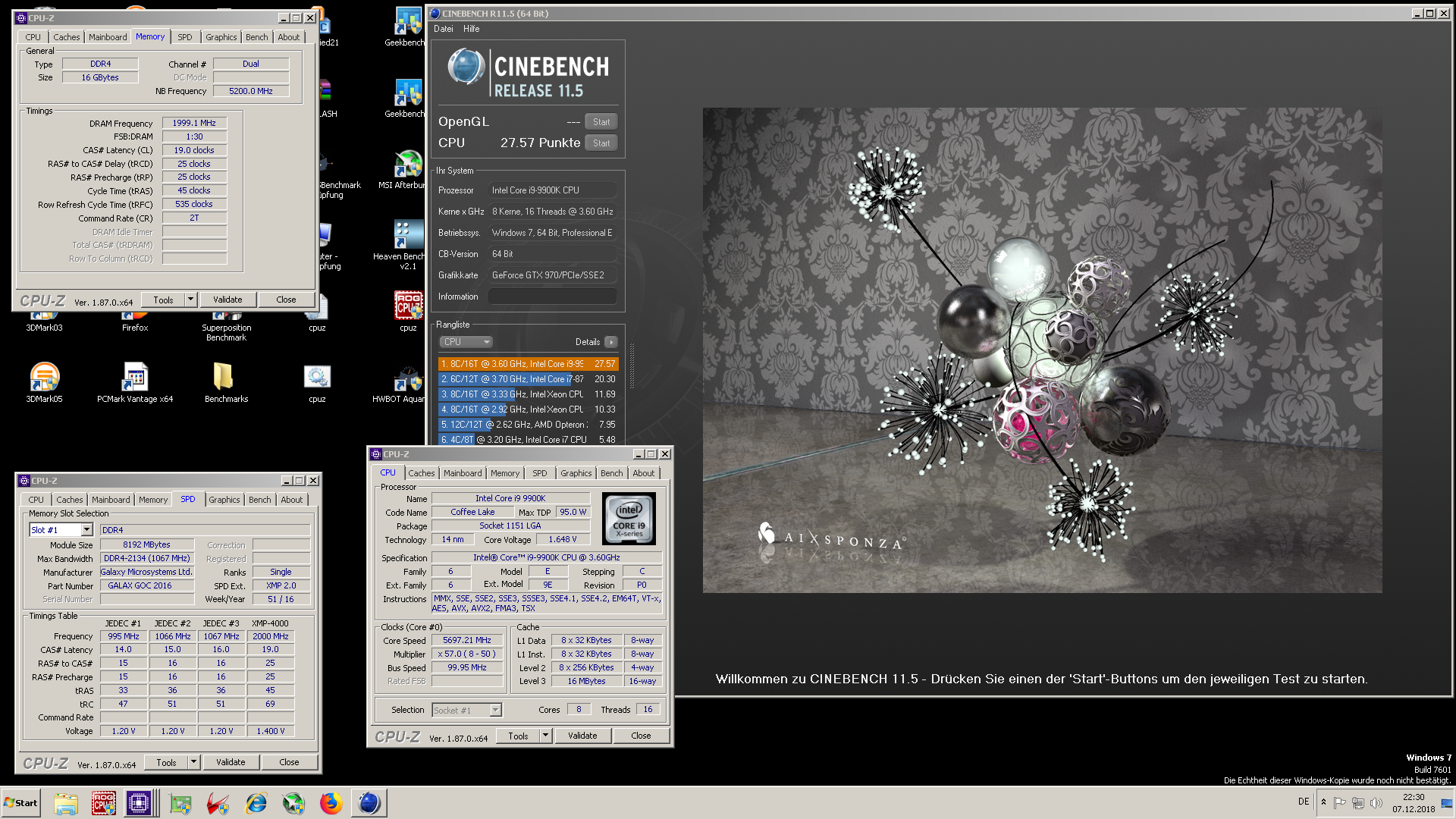This screenshot has height=819, width=1456.
Task: Open Windows Explorer from the taskbar
Action: click(x=66, y=803)
